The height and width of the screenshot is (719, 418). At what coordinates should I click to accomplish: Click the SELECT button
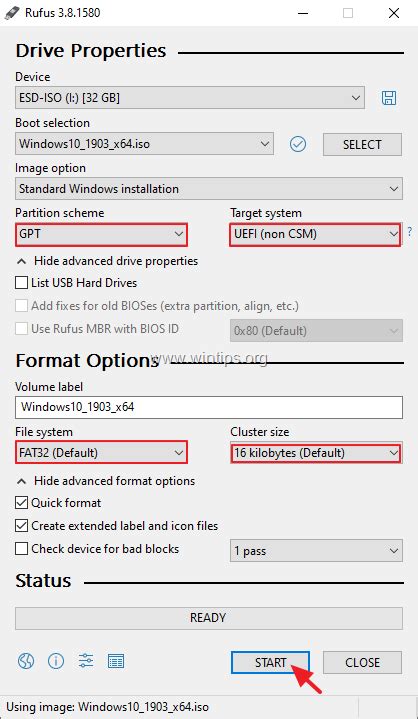362,144
